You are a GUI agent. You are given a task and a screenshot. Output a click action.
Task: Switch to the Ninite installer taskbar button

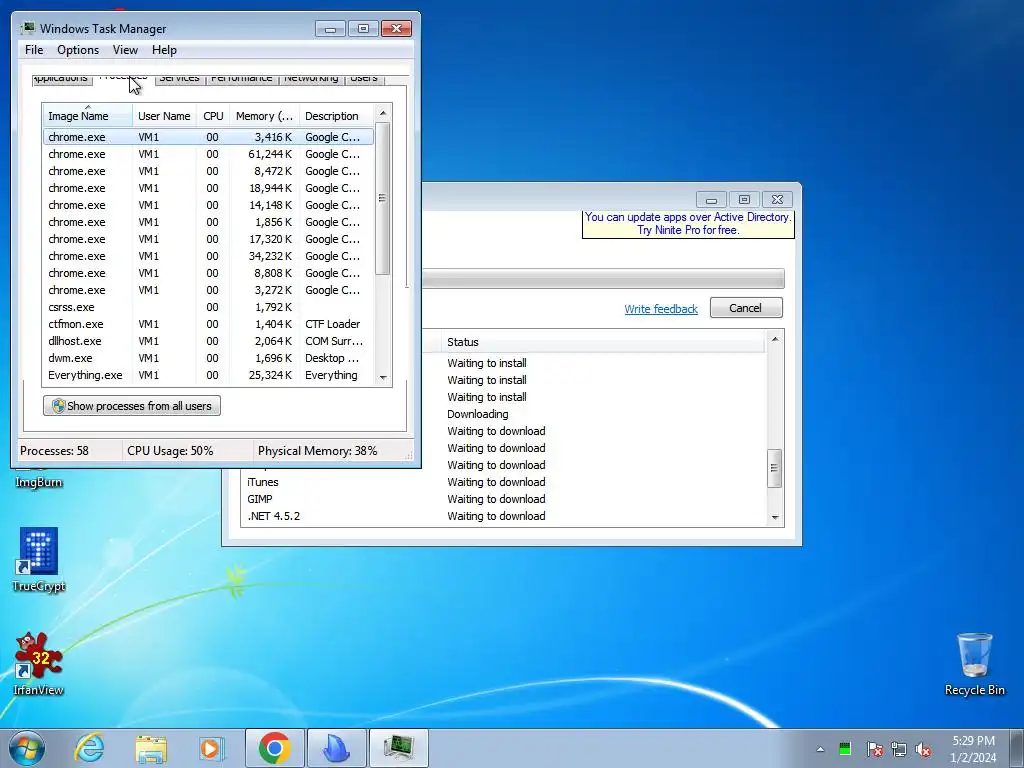pos(336,748)
